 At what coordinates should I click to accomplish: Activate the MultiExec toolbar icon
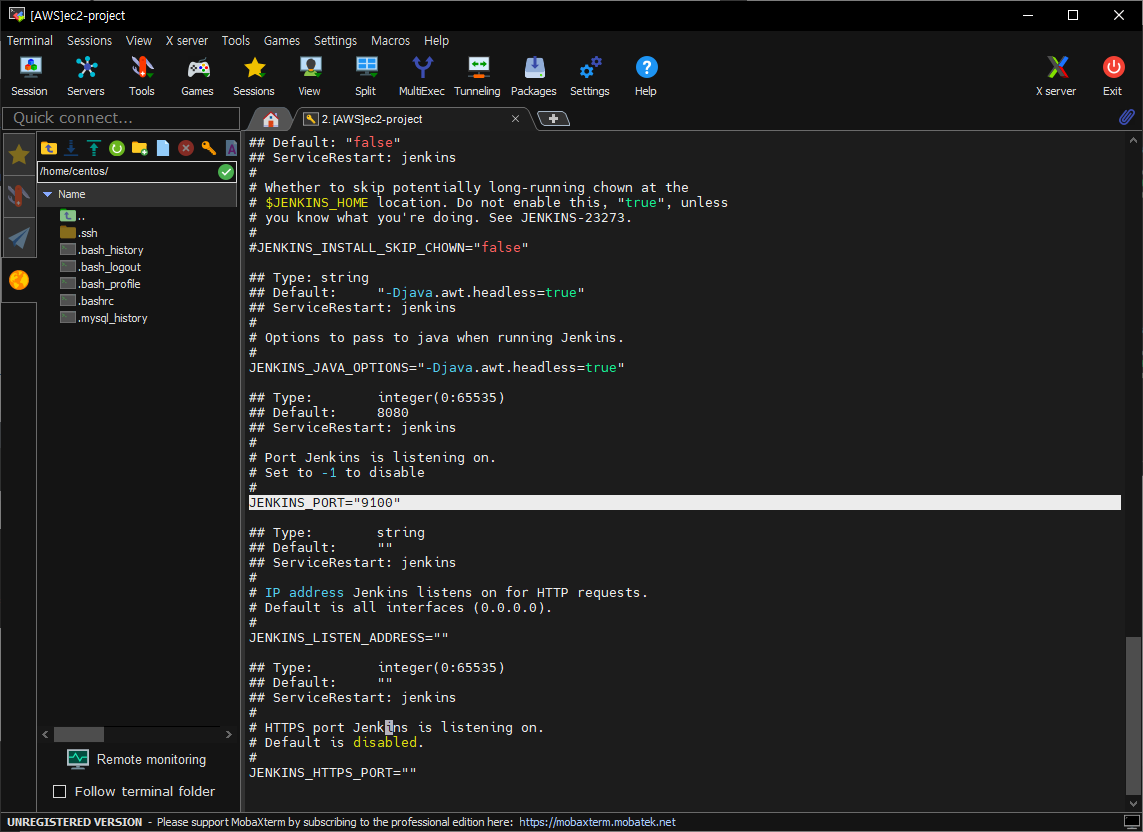(422, 76)
